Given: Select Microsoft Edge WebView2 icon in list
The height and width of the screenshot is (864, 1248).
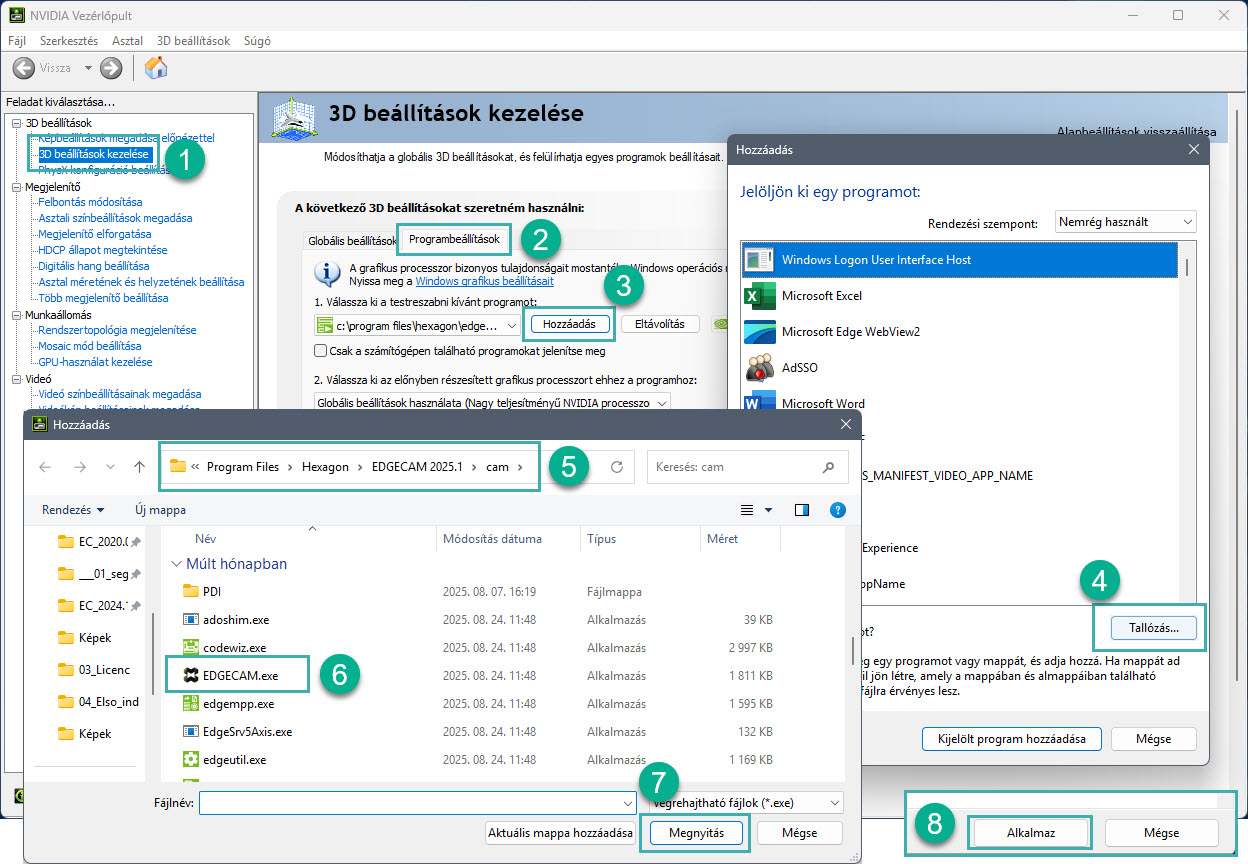Looking at the screenshot, I should (760, 332).
